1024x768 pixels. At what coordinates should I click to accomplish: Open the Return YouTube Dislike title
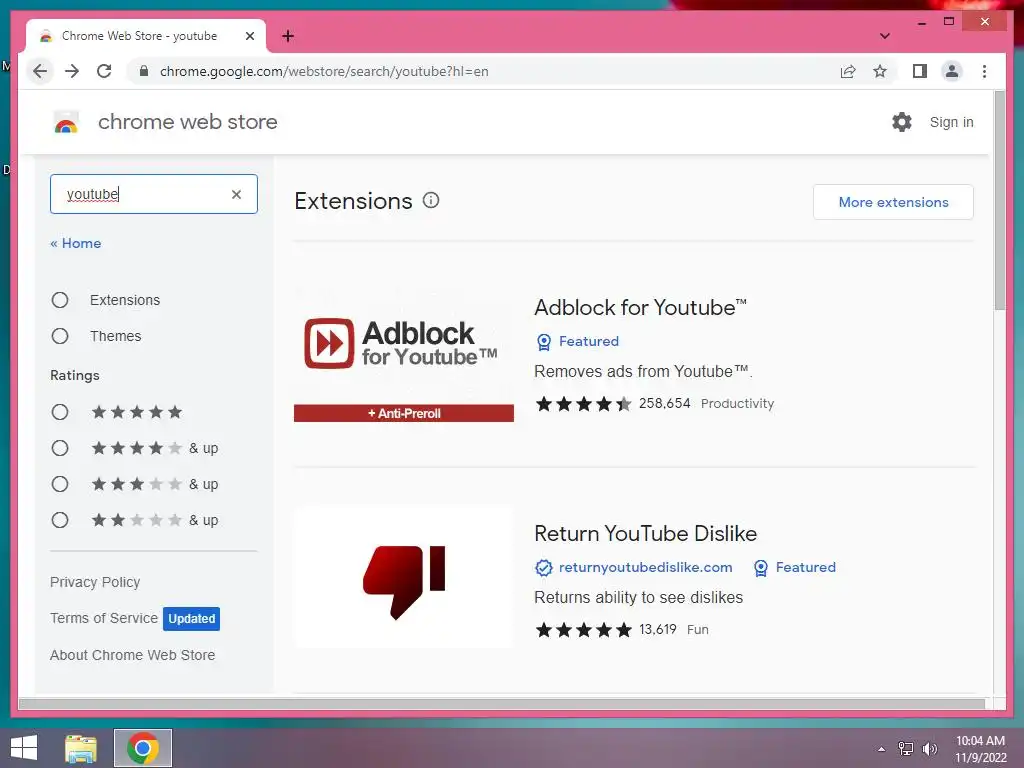click(x=645, y=534)
